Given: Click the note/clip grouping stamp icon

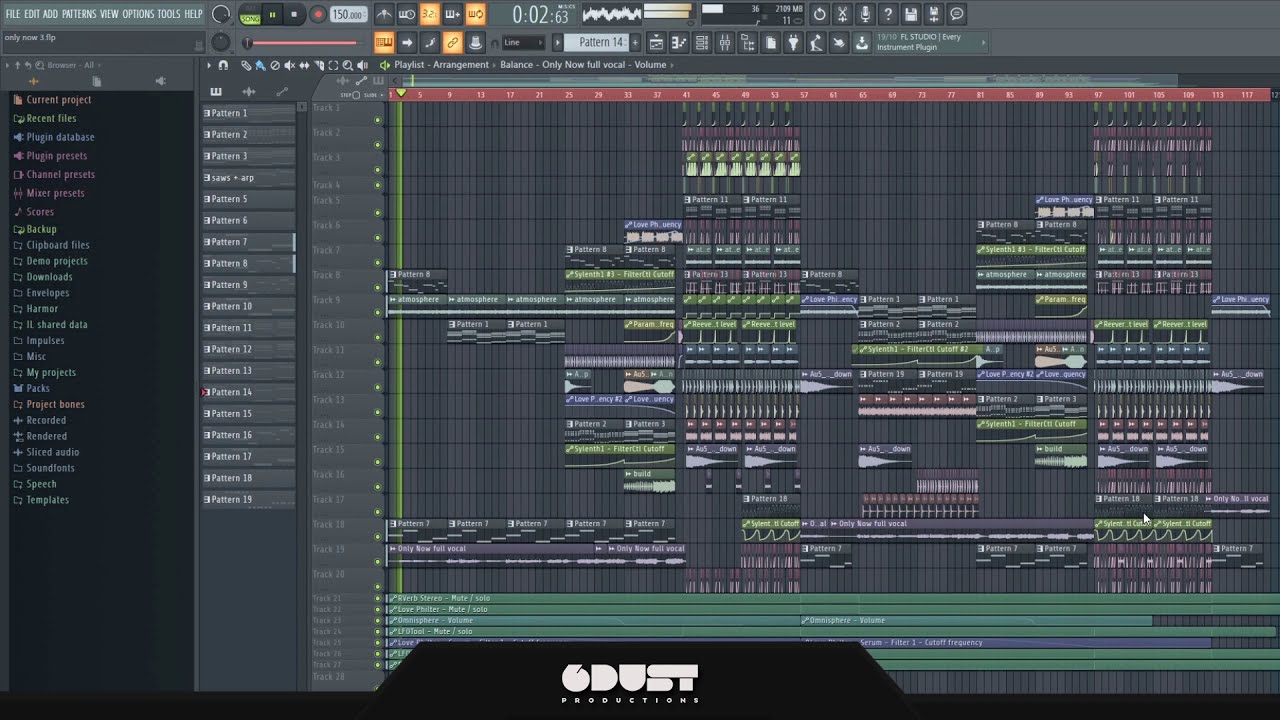Looking at the screenshot, I should (476, 43).
